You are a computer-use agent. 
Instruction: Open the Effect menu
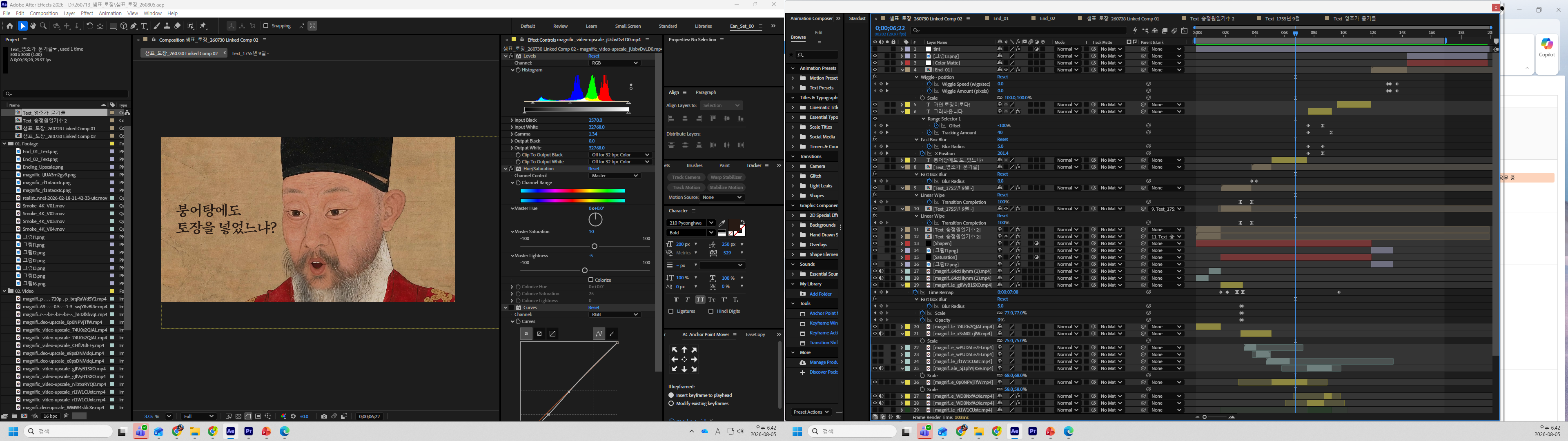87,13
